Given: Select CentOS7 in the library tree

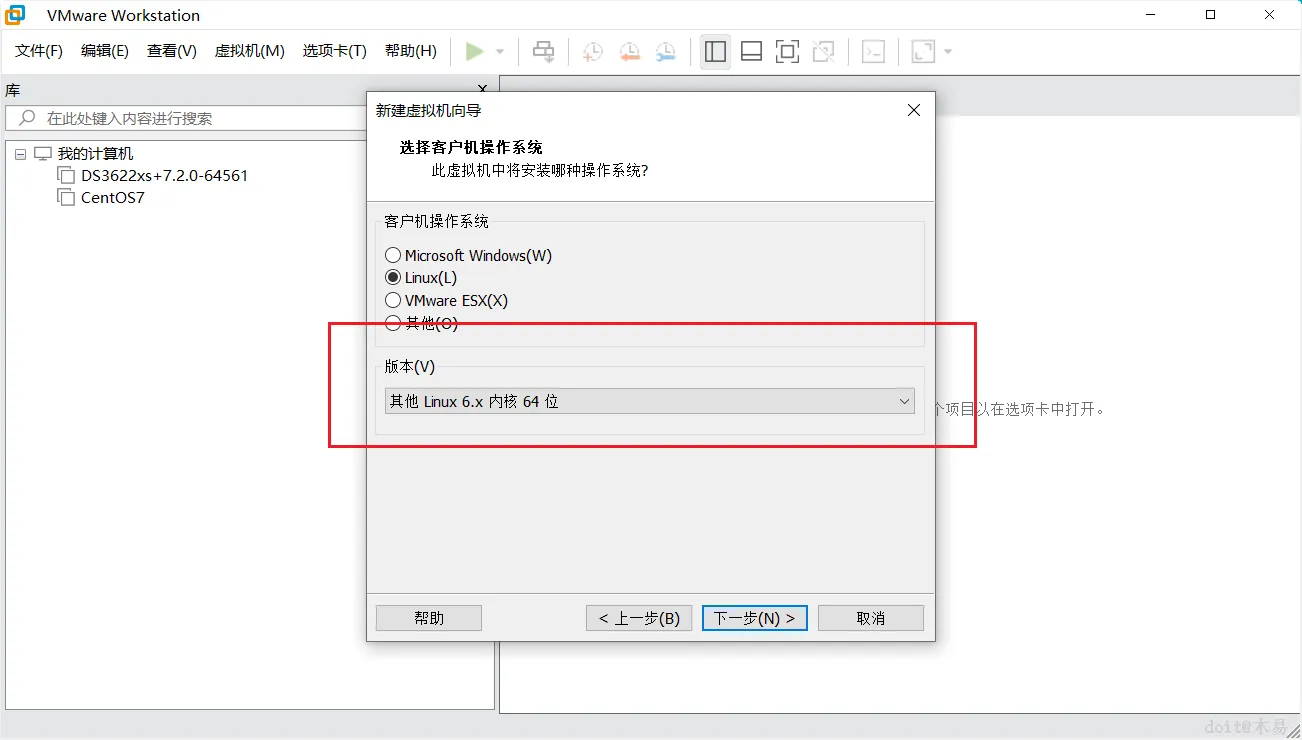Looking at the screenshot, I should 113,197.
